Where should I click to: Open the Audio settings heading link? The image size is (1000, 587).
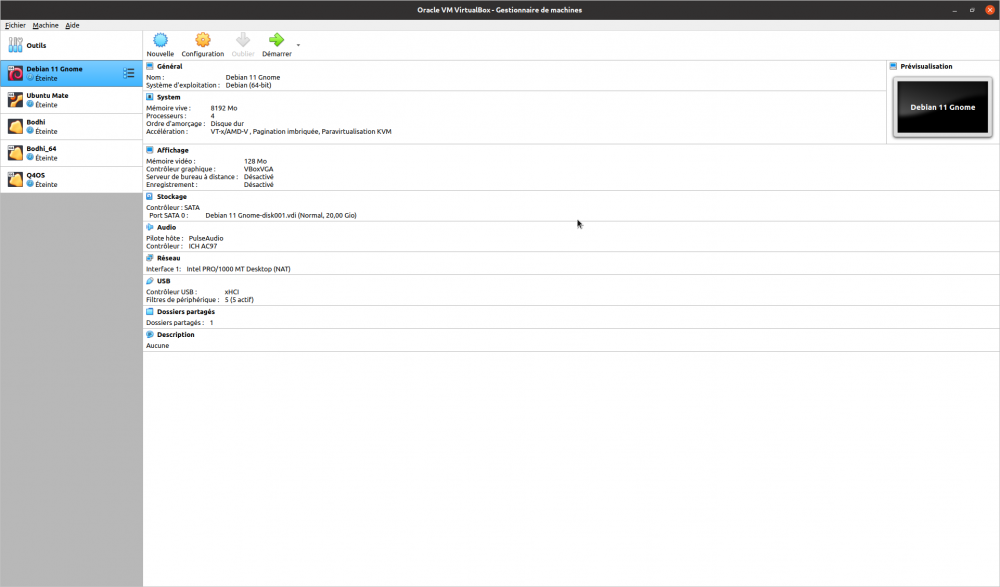[166, 227]
